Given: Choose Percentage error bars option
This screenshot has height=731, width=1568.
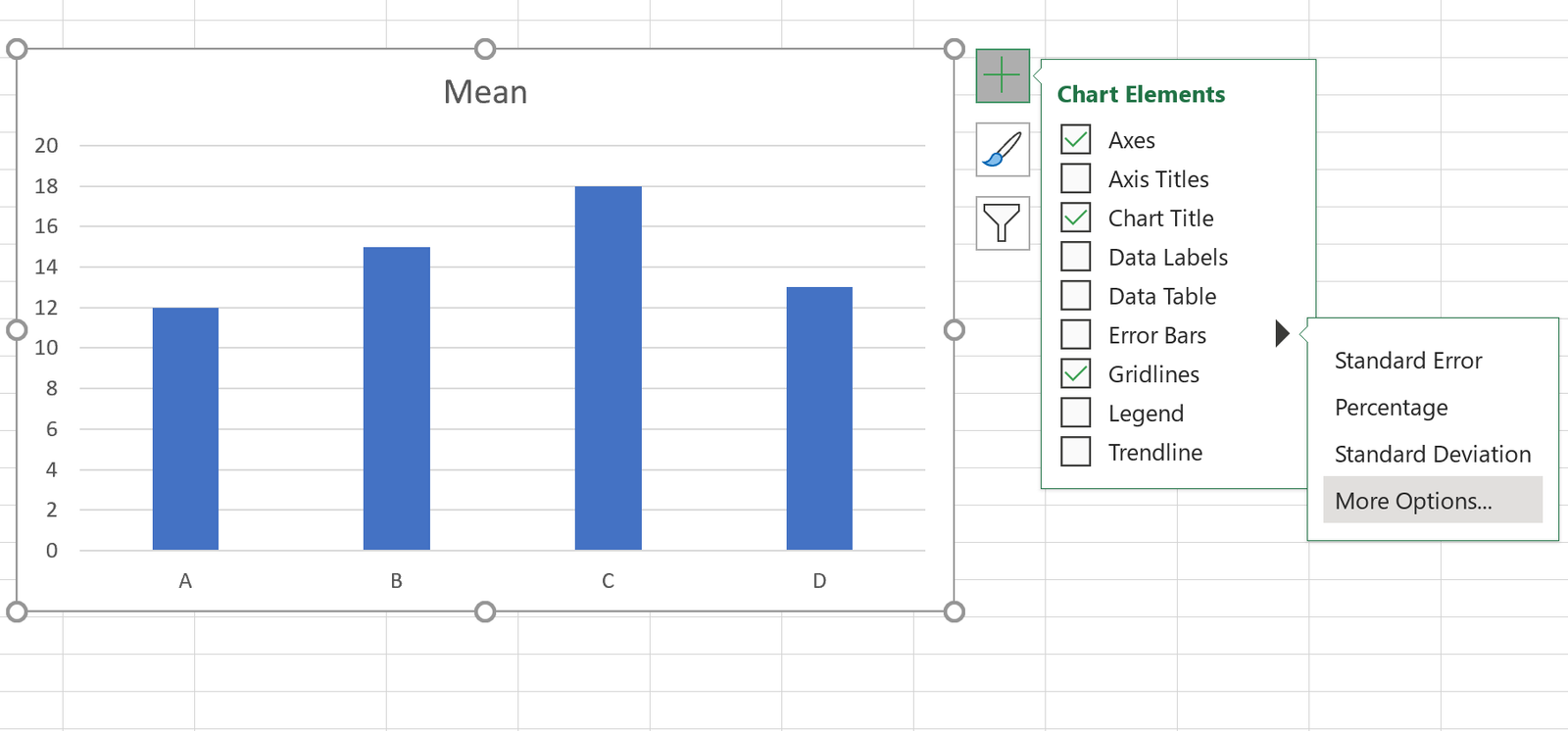Looking at the screenshot, I should pyautogui.click(x=1391, y=408).
